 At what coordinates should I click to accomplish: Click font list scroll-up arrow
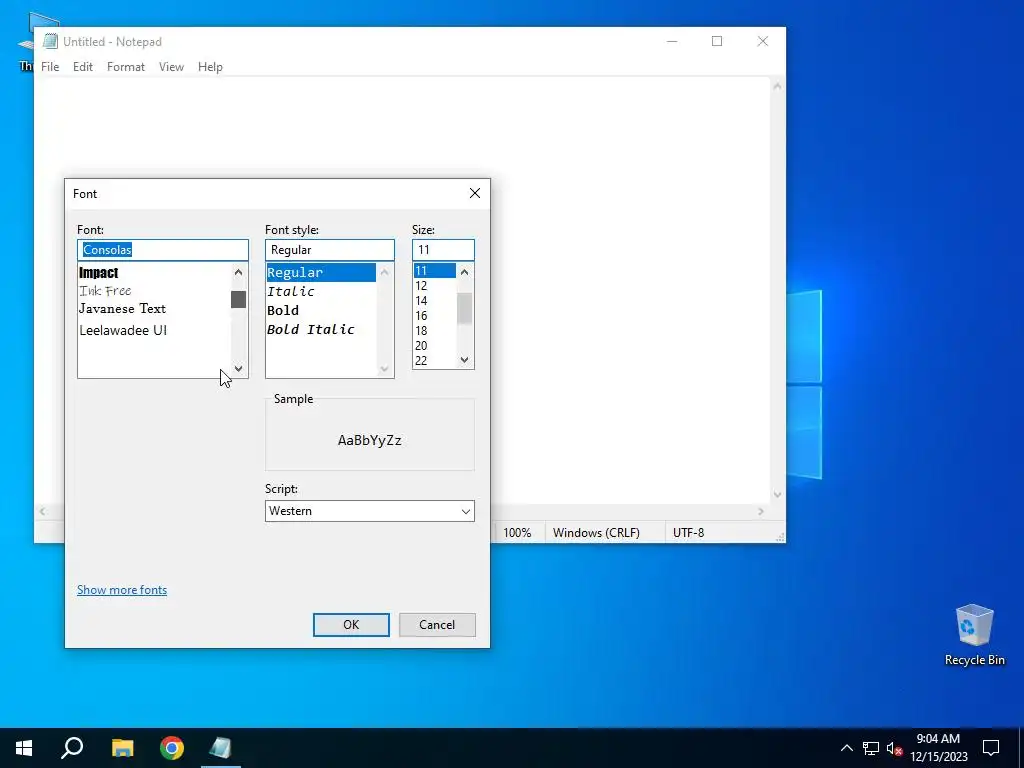[238, 272]
